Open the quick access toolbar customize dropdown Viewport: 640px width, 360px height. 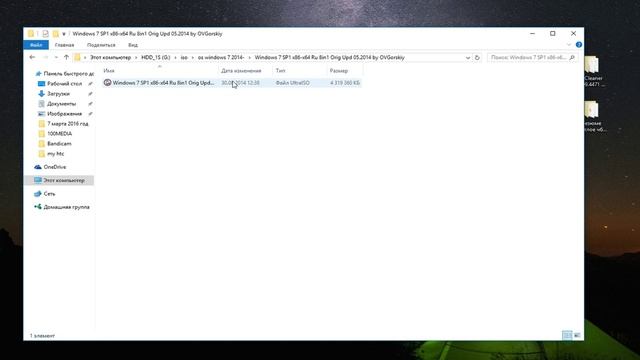click(x=64, y=34)
